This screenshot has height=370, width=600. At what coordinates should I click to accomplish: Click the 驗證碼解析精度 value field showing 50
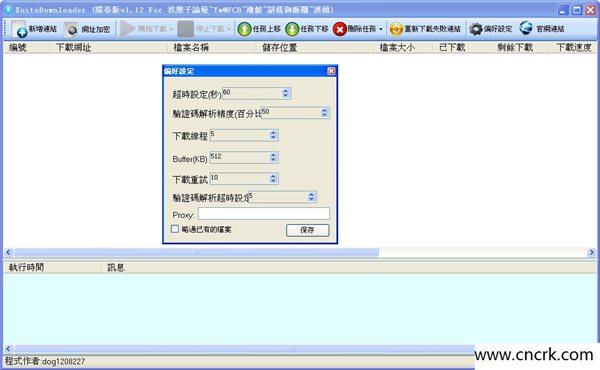[x=290, y=112]
